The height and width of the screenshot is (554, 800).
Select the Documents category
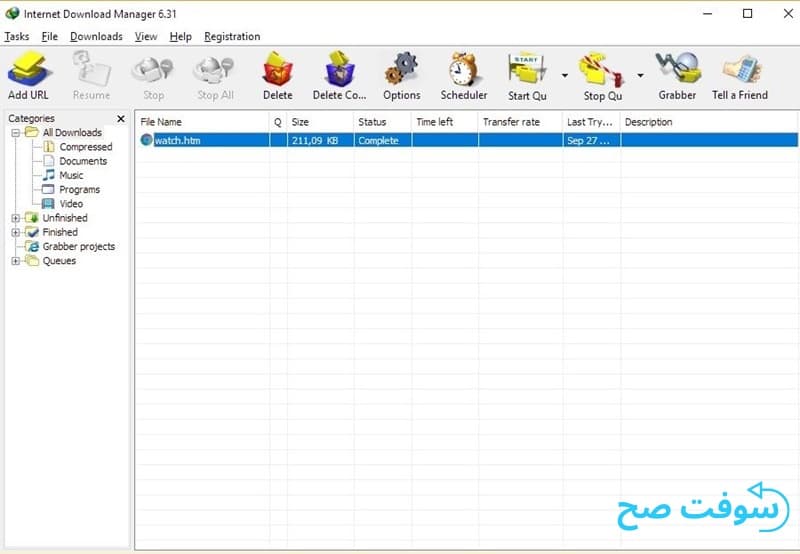point(83,161)
